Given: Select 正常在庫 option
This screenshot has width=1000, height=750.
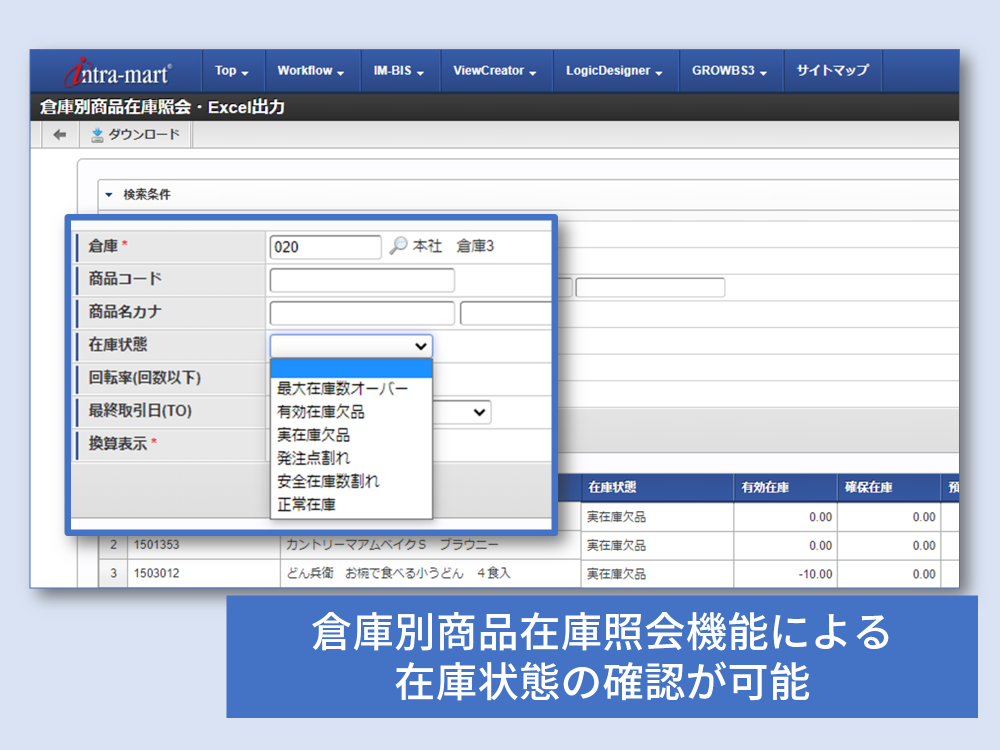Looking at the screenshot, I should pos(306,504).
